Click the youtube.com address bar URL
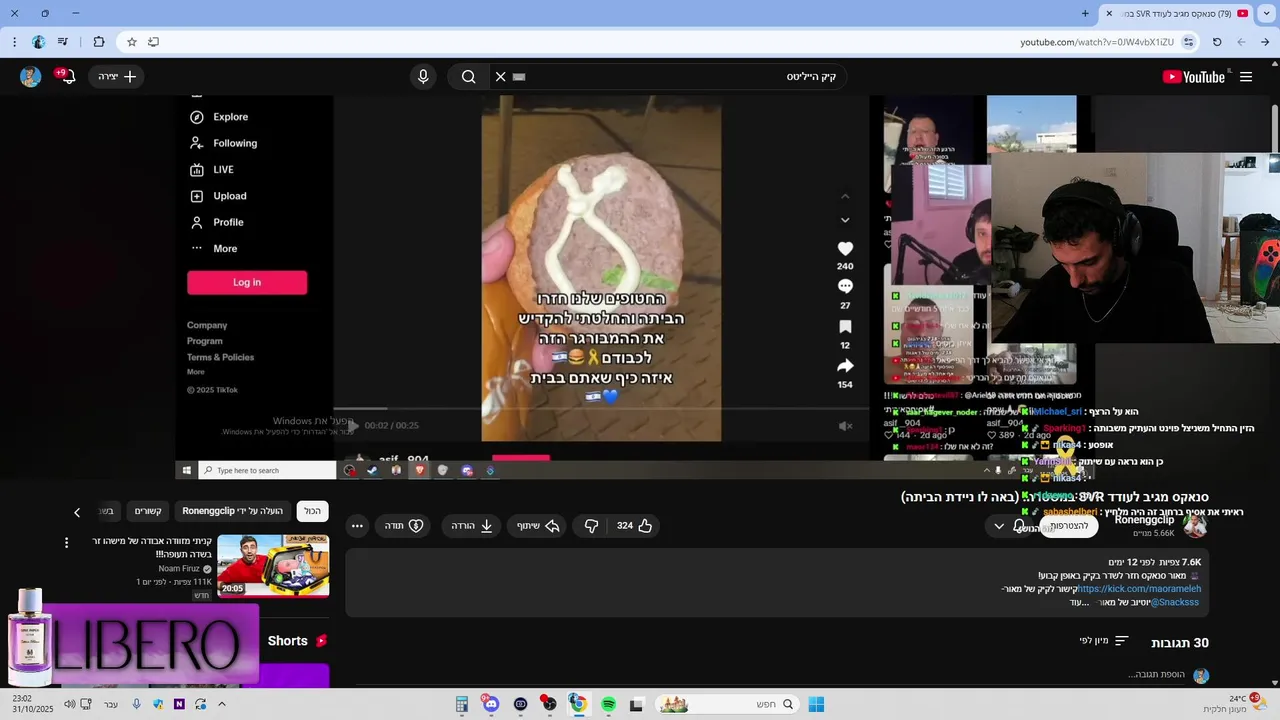Viewport: 1280px width, 720px height. tap(1097, 42)
